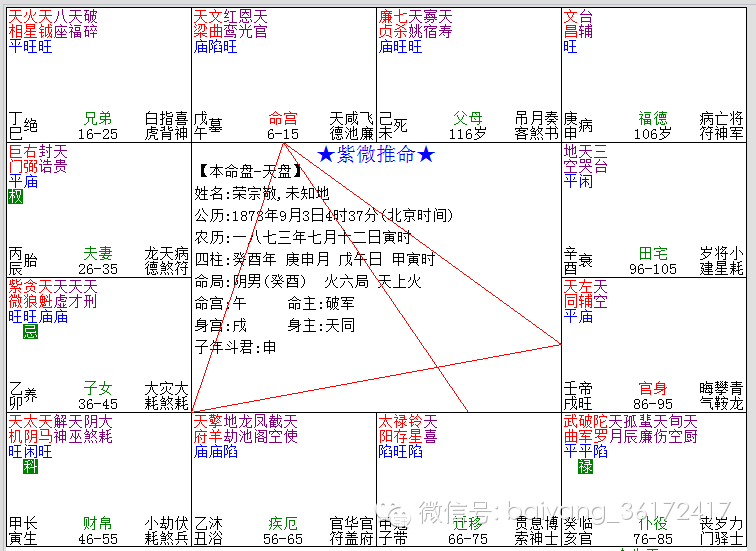This screenshot has height=551, width=756.
Task: Click the 太阳 禄存 star names
Action: 393,429
